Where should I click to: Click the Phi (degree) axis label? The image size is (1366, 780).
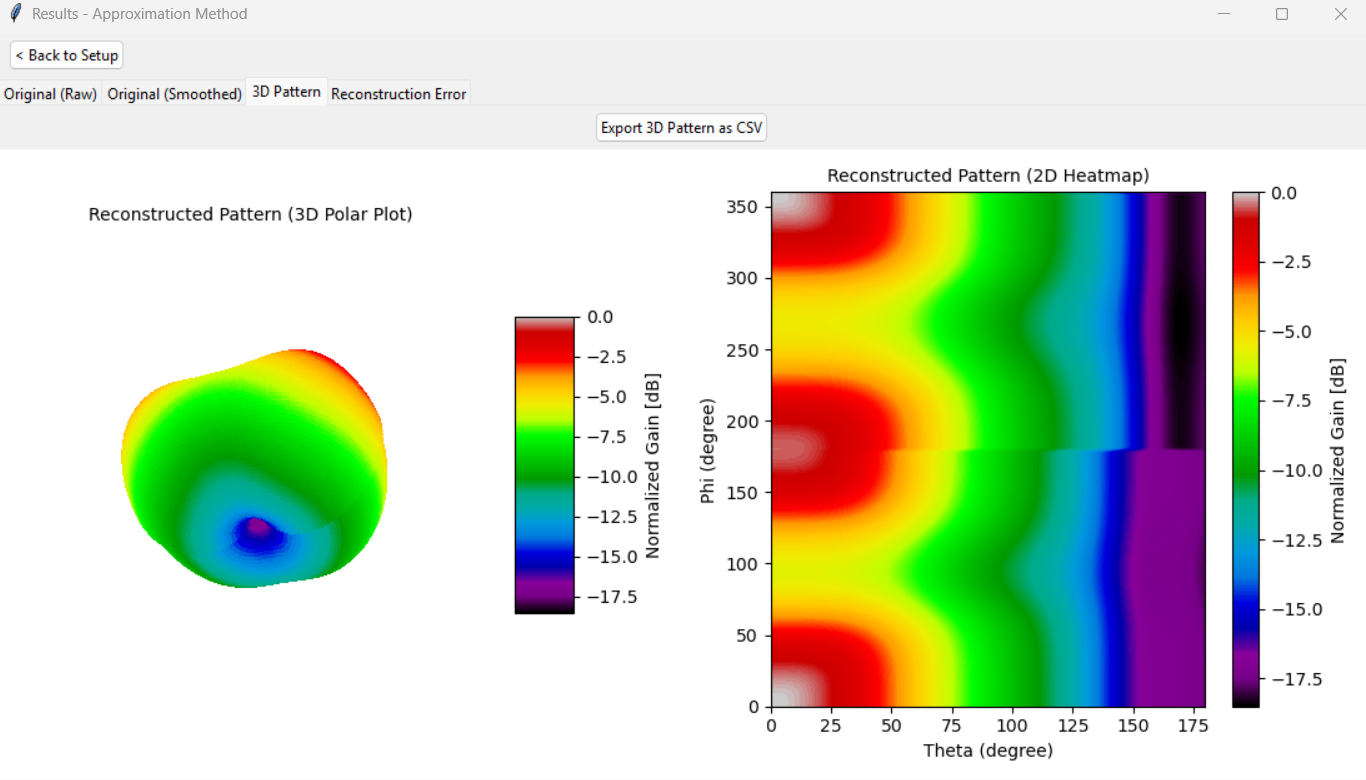(x=708, y=450)
